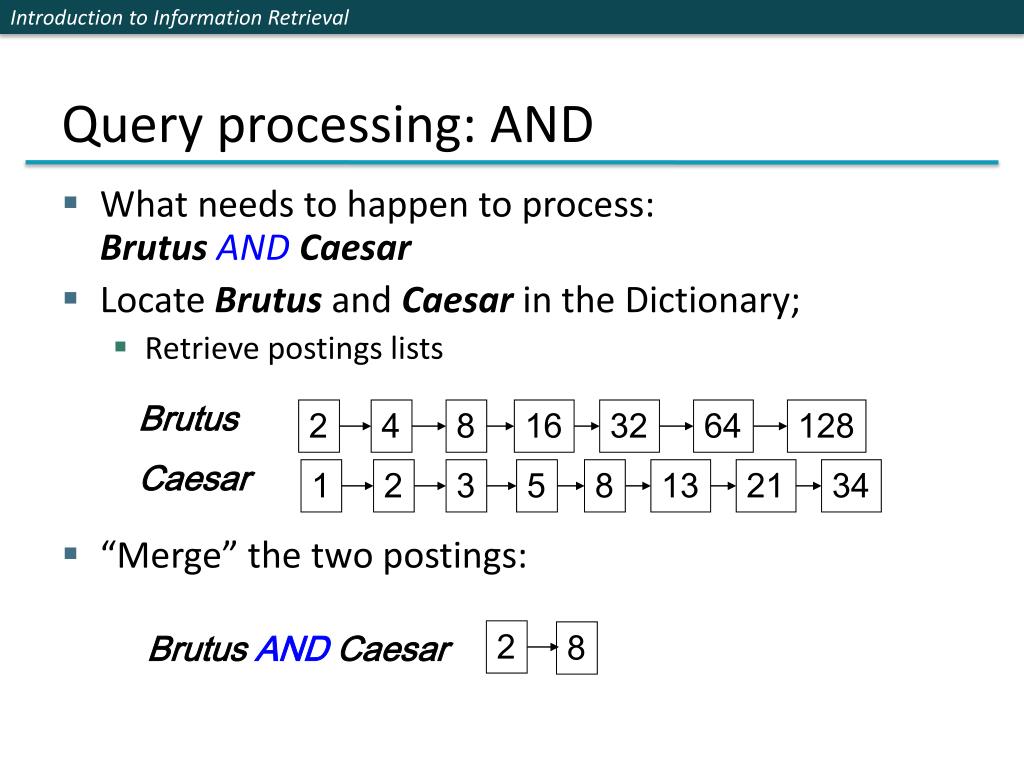Image resolution: width=1024 pixels, height=768 pixels.
Task: Click the 'Retrieve postings lists' sub-bullet text
Action: coord(294,349)
